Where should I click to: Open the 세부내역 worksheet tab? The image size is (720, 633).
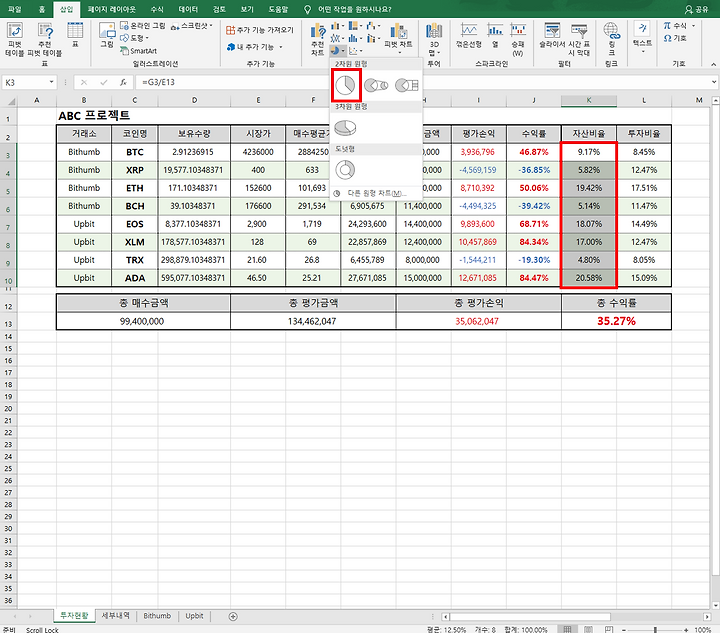[116, 616]
